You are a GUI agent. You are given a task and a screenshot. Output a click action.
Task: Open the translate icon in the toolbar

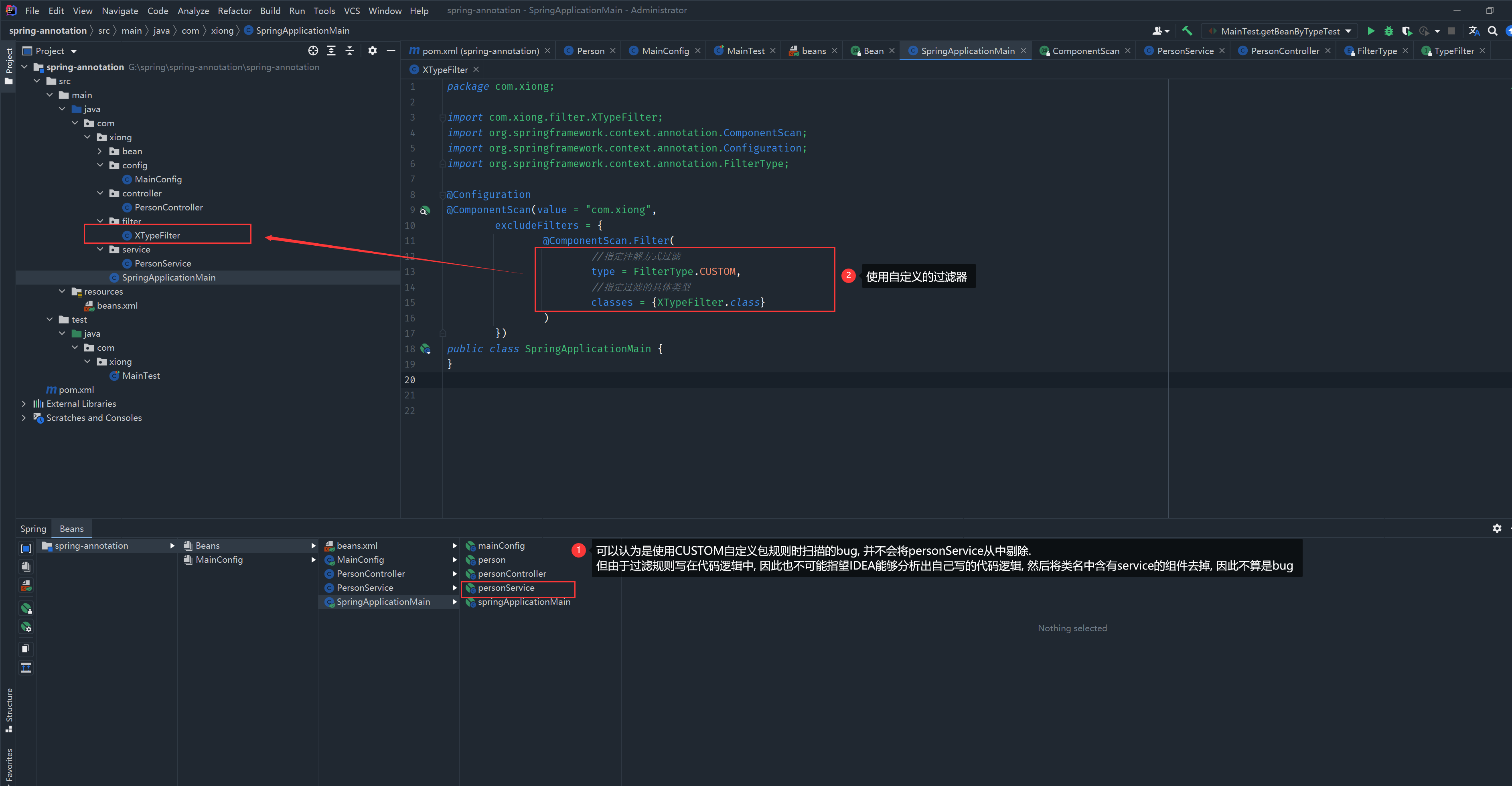[1474, 30]
